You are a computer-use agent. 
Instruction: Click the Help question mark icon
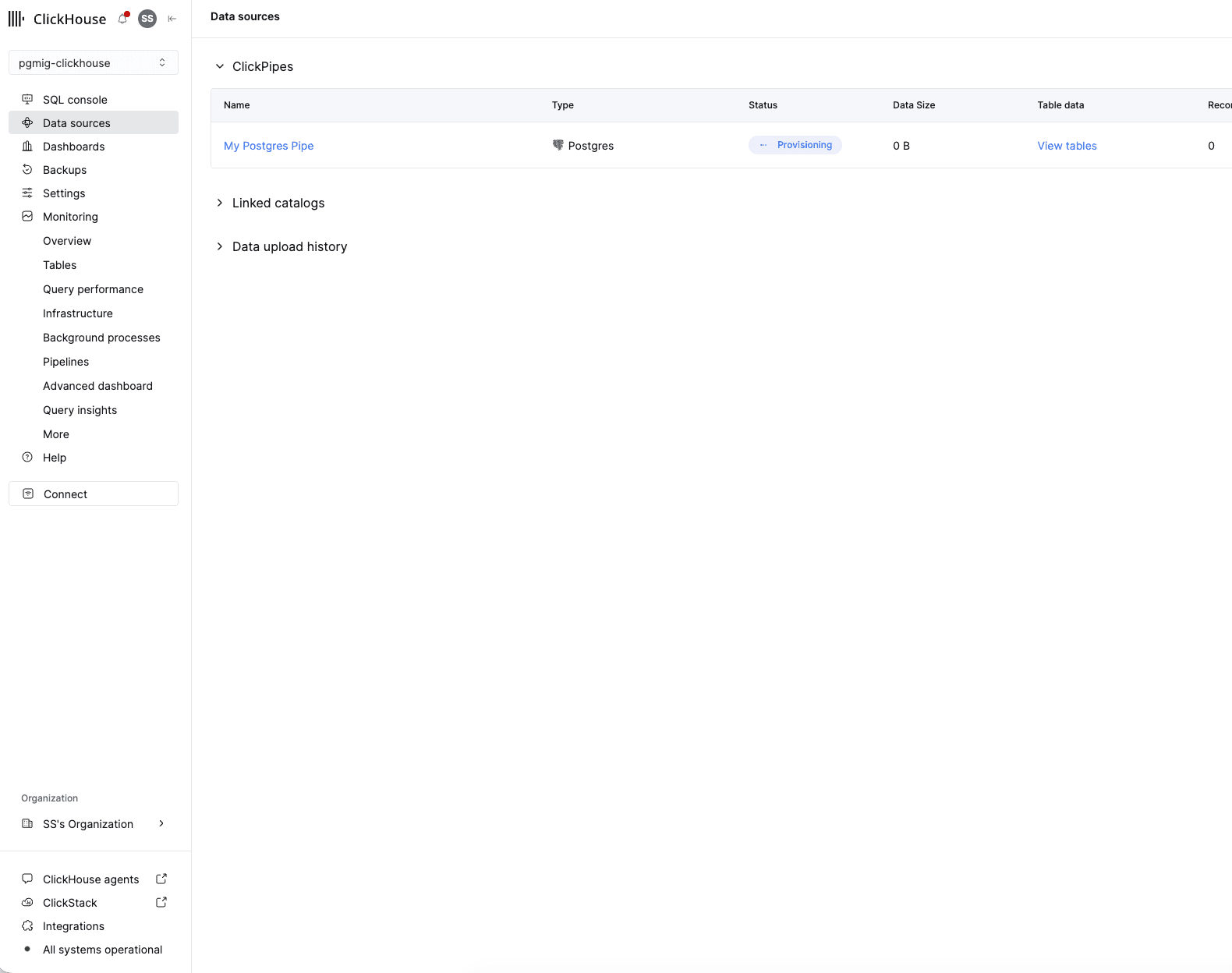coord(27,457)
